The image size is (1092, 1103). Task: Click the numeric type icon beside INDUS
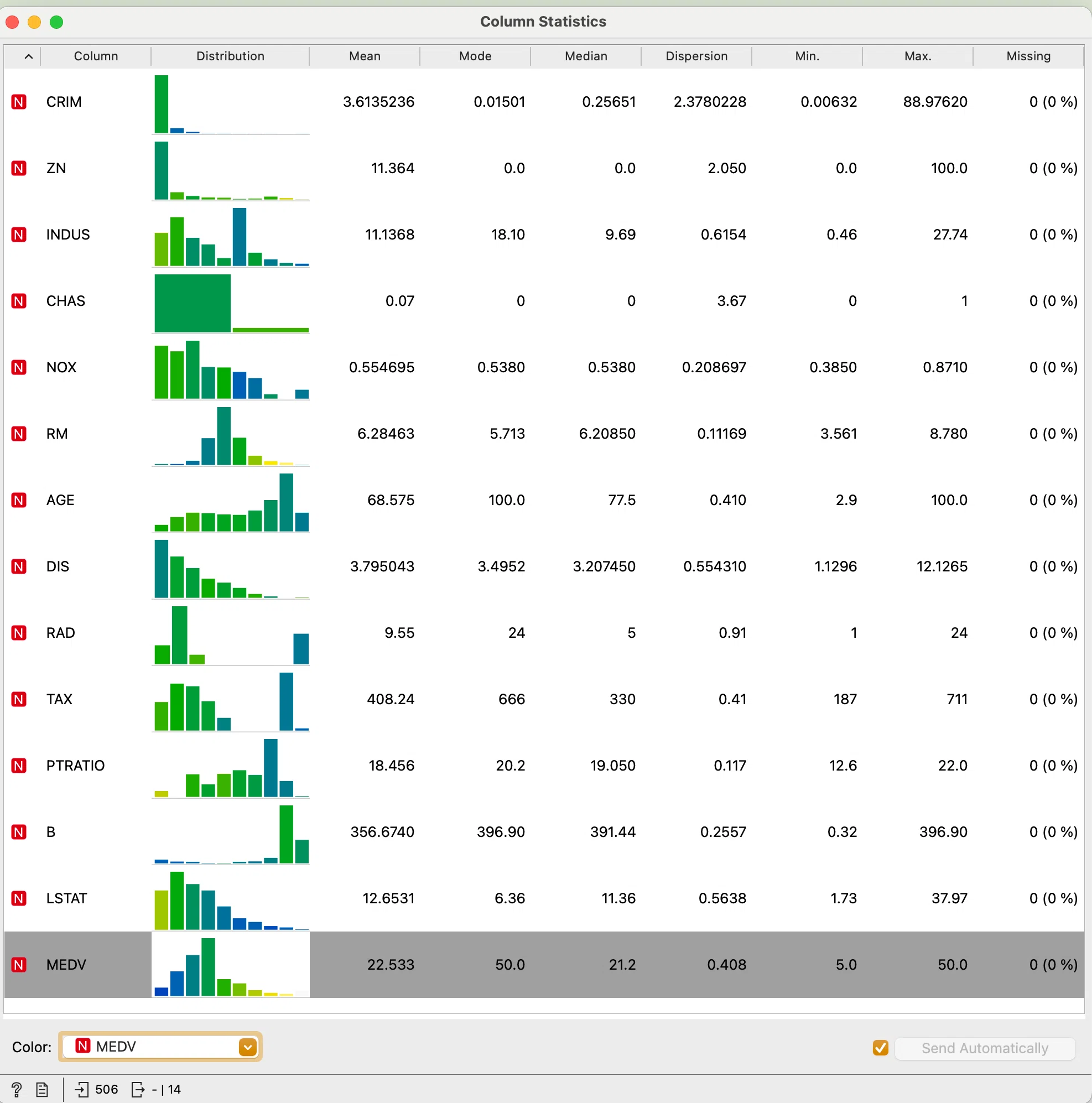[x=19, y=235]
